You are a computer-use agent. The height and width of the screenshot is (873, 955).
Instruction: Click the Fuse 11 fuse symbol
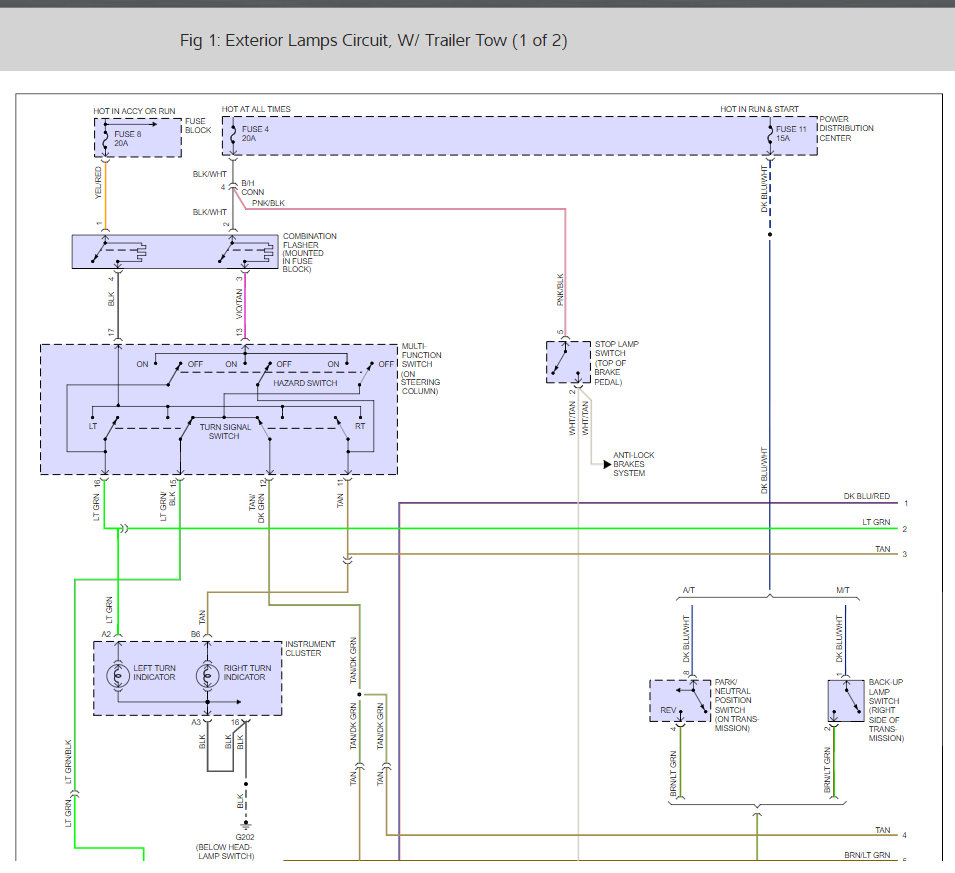click(x=770, y=135)
